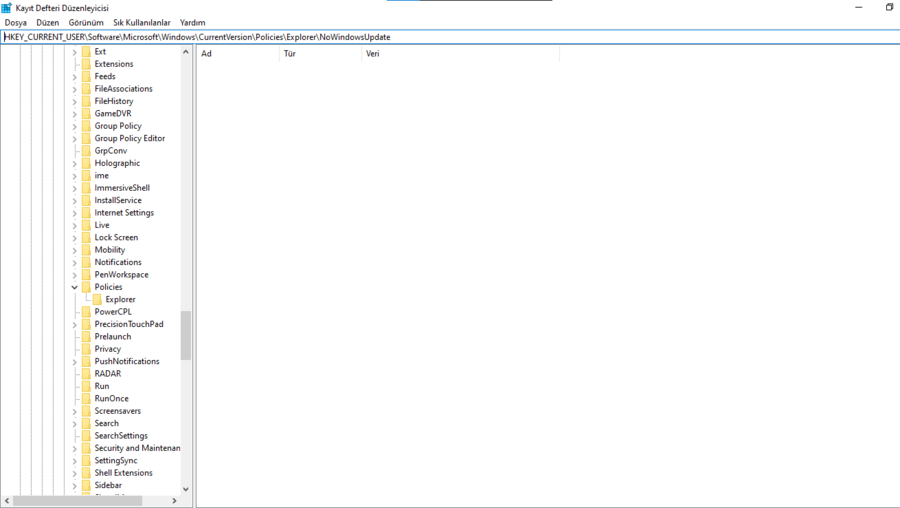Select the Group Policy key label
The image size is (900, 508).
118,126
